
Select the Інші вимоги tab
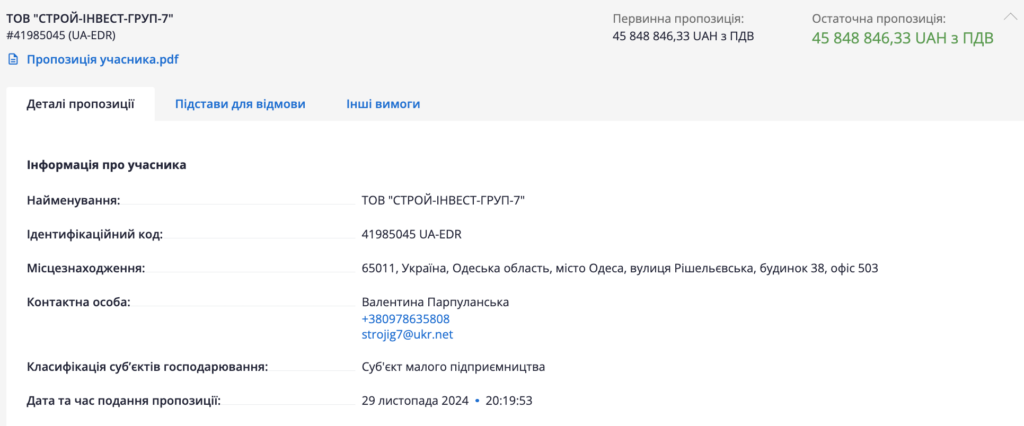(383, 104)
